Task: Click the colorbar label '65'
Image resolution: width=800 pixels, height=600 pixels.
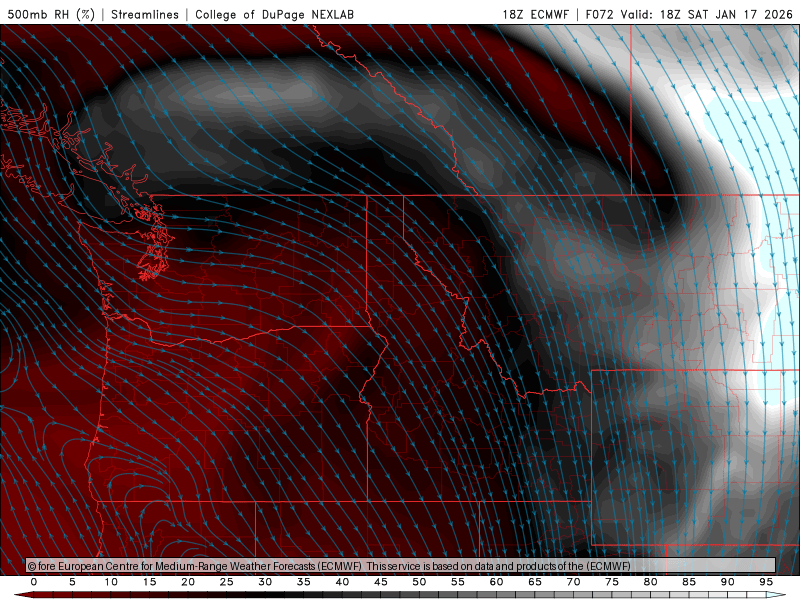Action: 535,582
